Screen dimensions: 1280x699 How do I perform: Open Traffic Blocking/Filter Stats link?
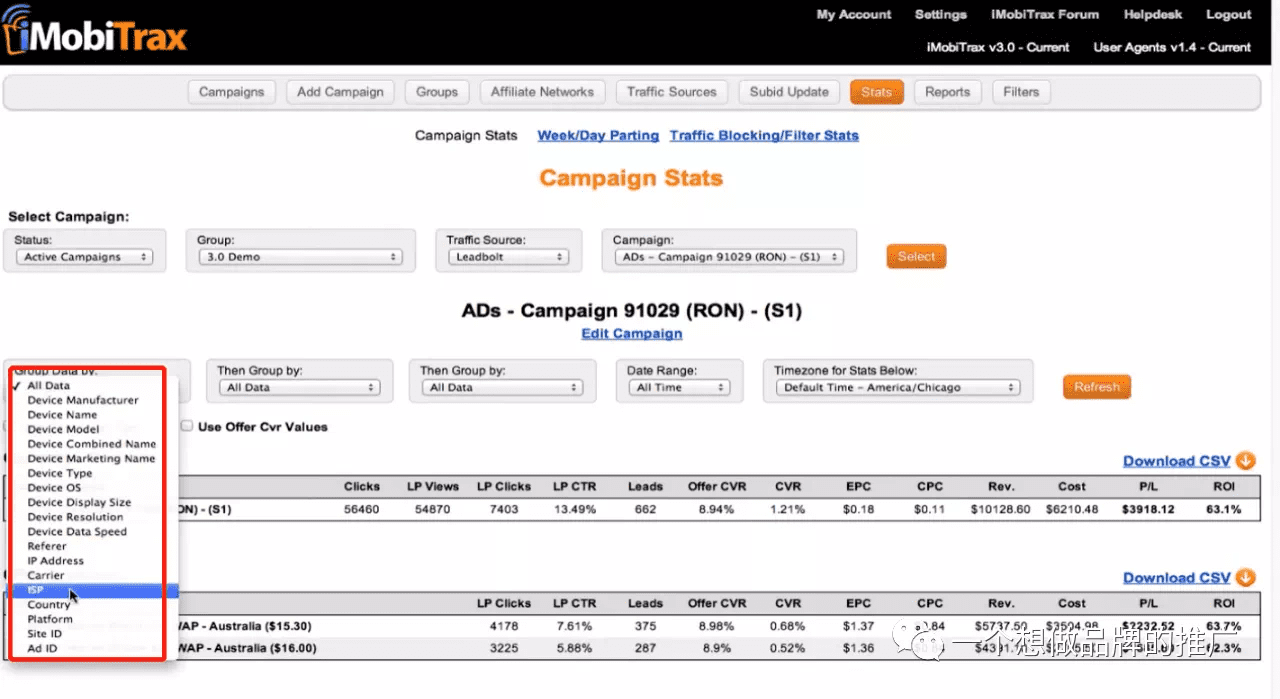[764, 136]
